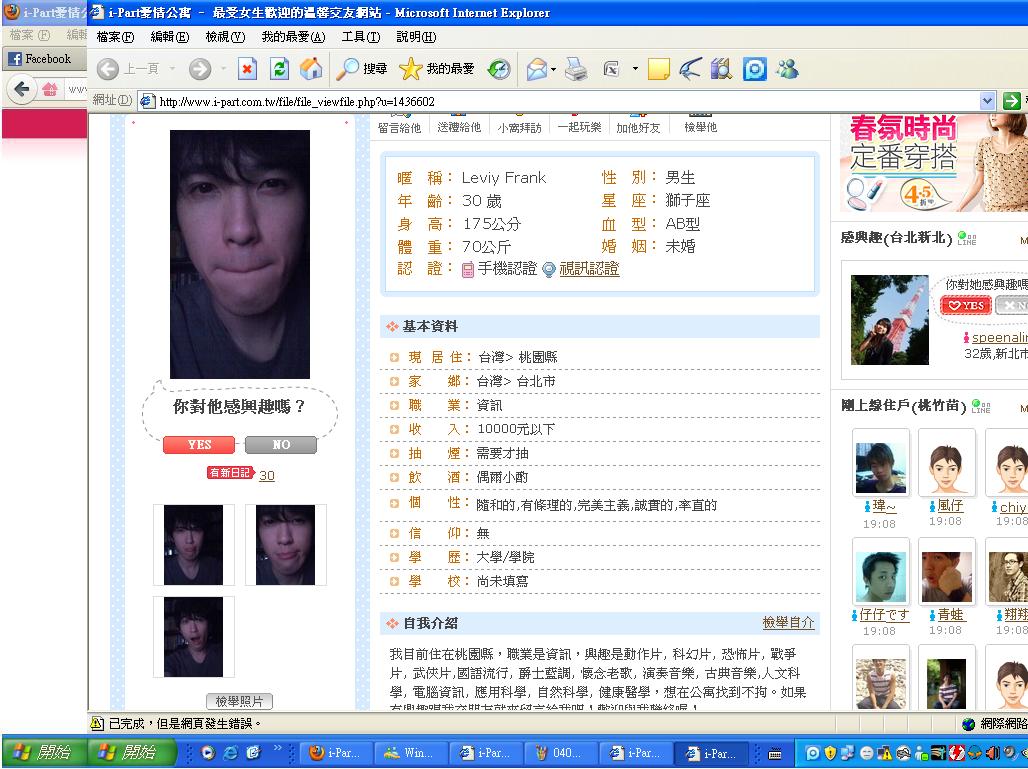The width and height of the screenshot is (1028, 769).
Task: Expand the address bar URL dropdown
Action: coord(987,101)
